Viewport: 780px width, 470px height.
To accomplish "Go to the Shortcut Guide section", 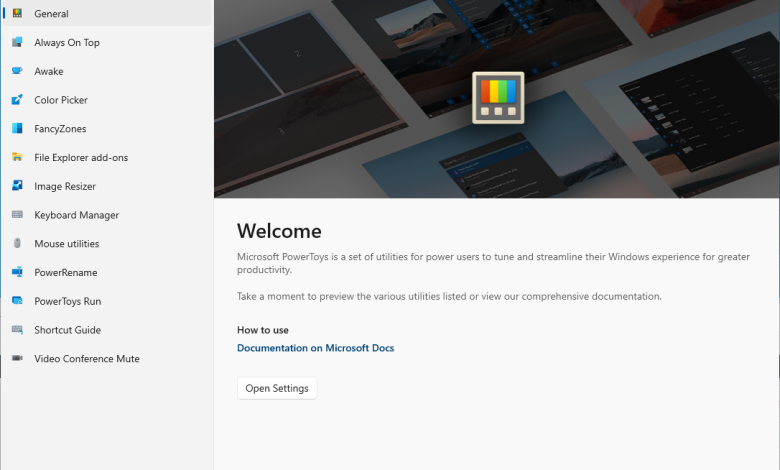I will click(x=67, y=330).
